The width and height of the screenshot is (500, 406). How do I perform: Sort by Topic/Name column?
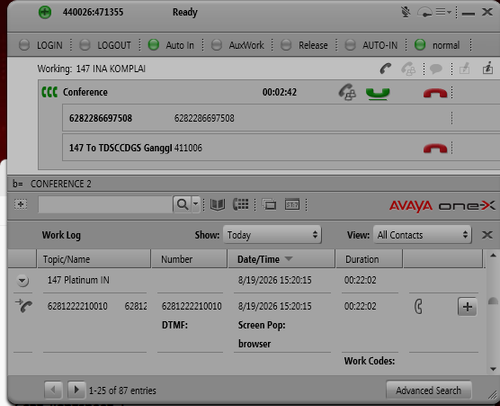pos(93,259)
